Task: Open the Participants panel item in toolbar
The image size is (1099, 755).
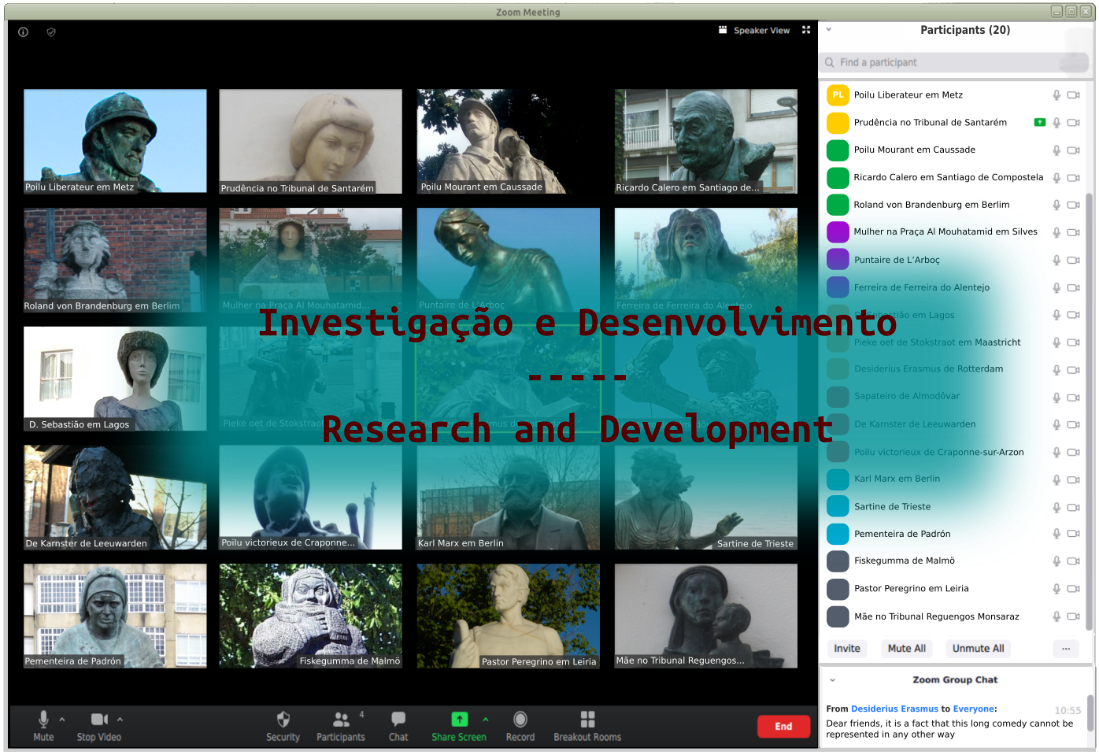Action: (x=341, y=726)
